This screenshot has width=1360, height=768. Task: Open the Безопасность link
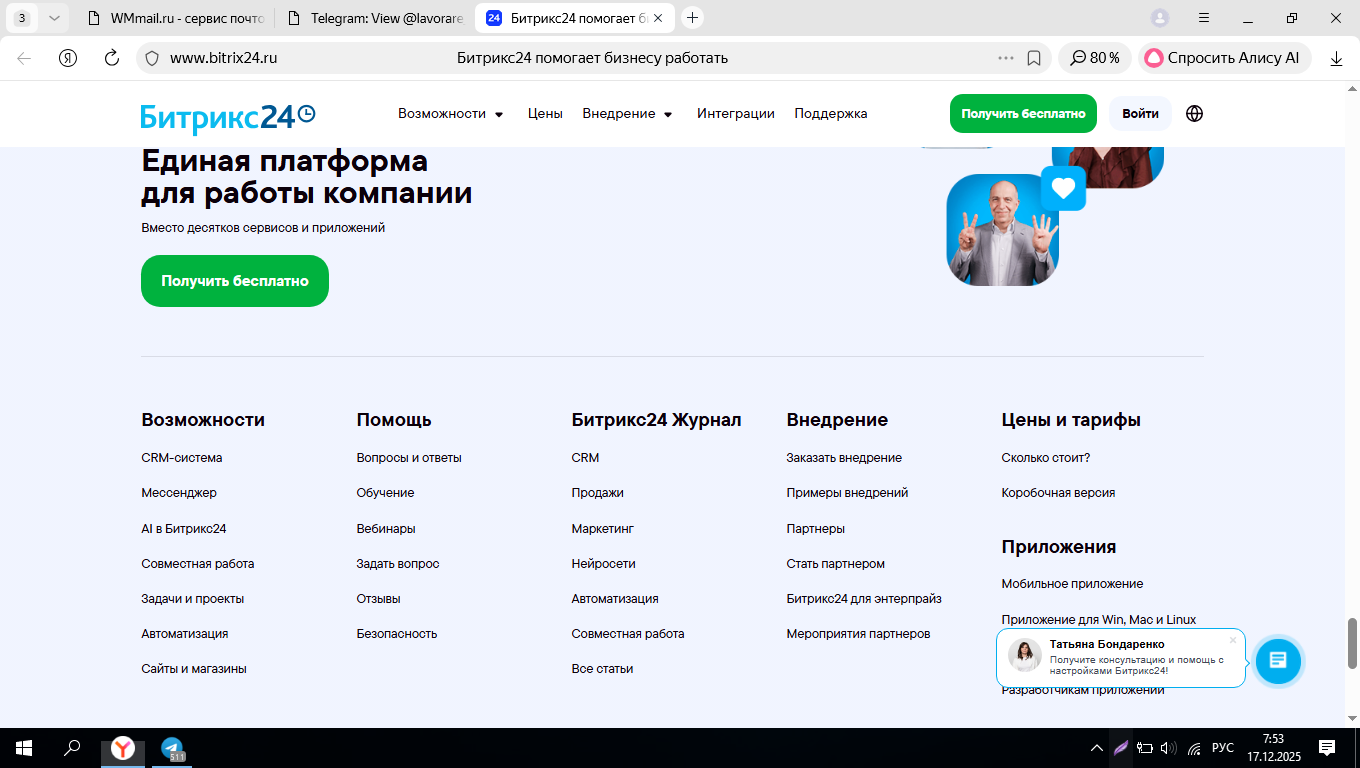397,634
